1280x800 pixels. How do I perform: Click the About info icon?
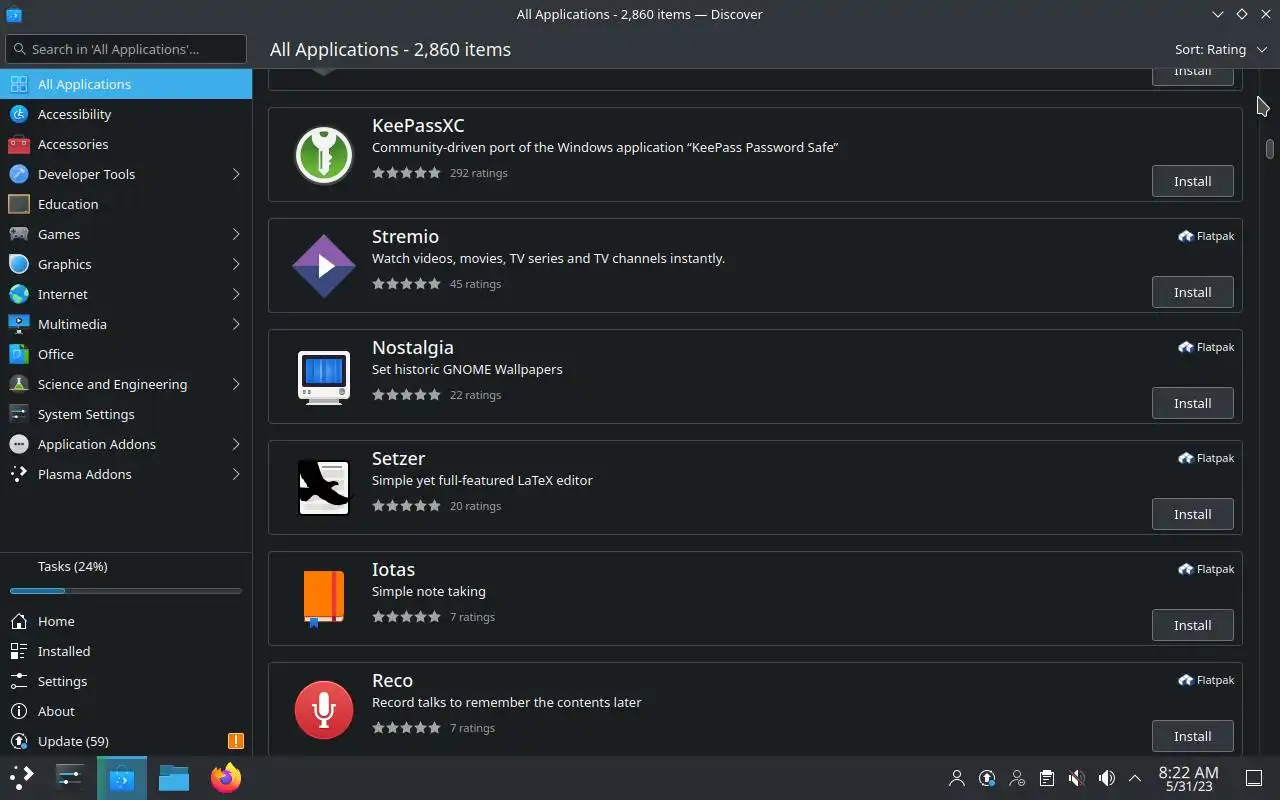18,711
